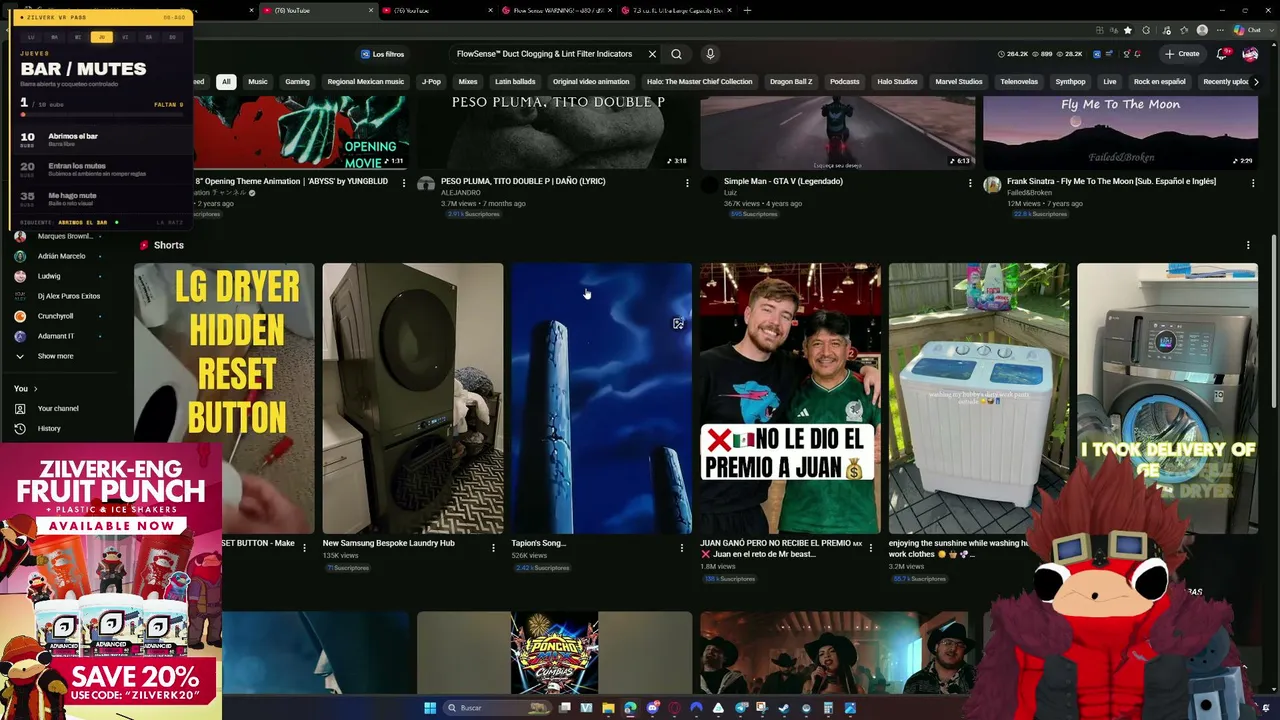The image size is (1280, 720).
Task: Select the Music filter chip
Action: [258, 82]
